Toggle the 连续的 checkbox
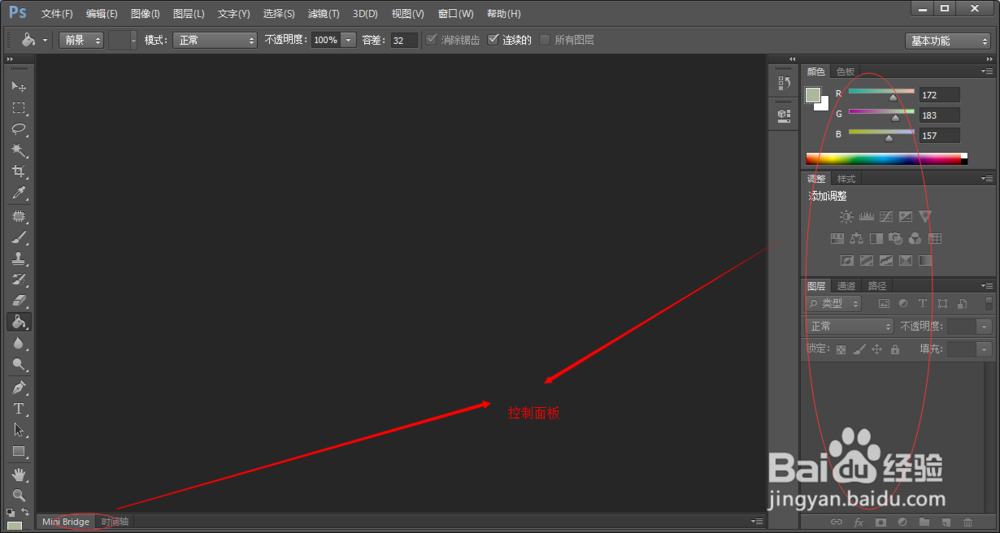 [x=493, y=40]
